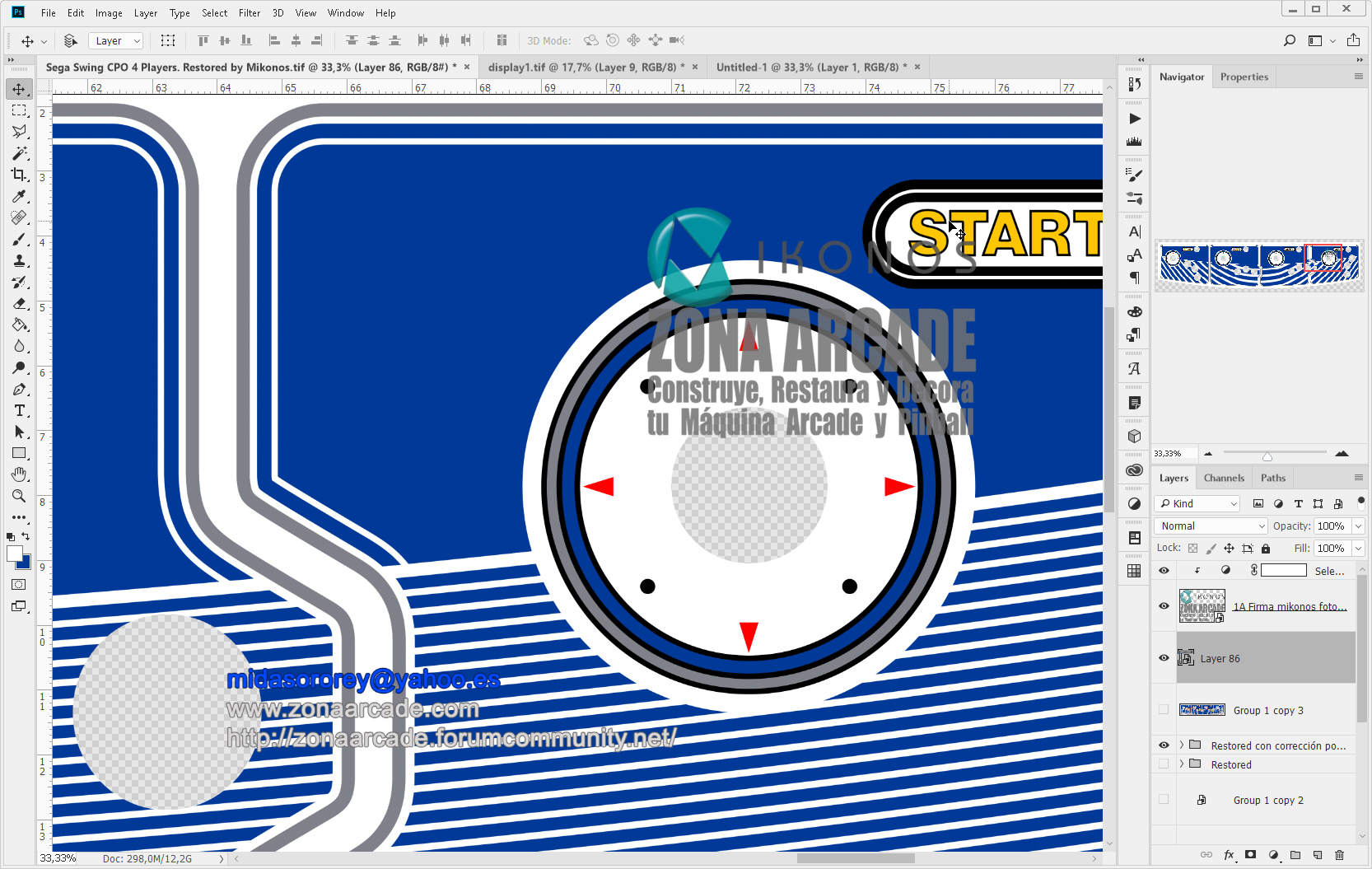Open the Hand tool

[20, 474]
